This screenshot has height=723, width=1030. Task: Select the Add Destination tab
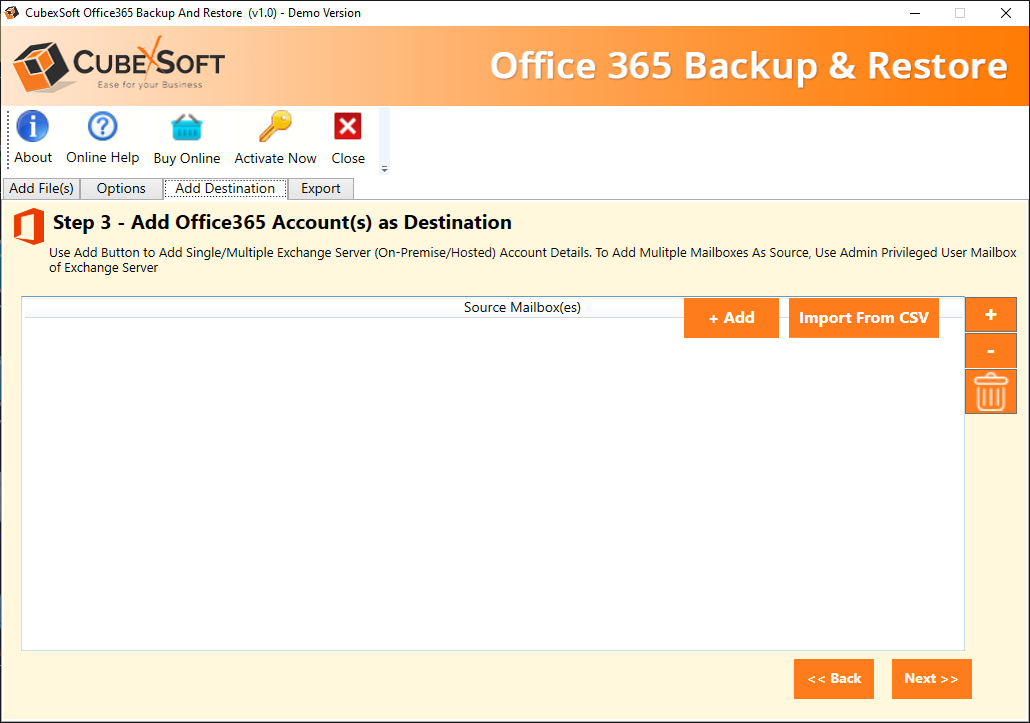[x=225, y=189]
